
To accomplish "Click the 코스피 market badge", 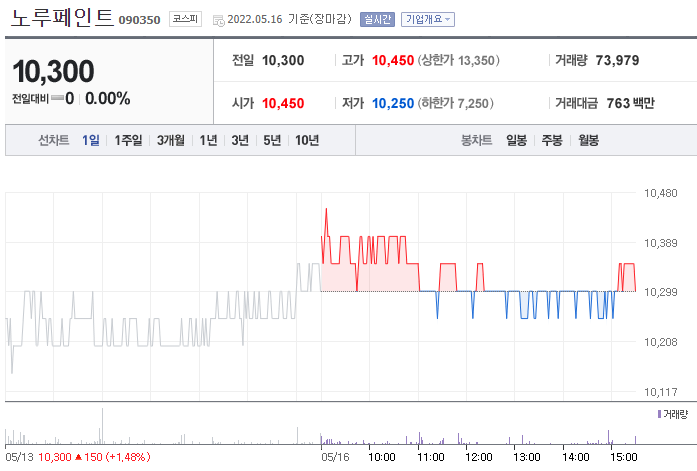I will pos(185,19).
